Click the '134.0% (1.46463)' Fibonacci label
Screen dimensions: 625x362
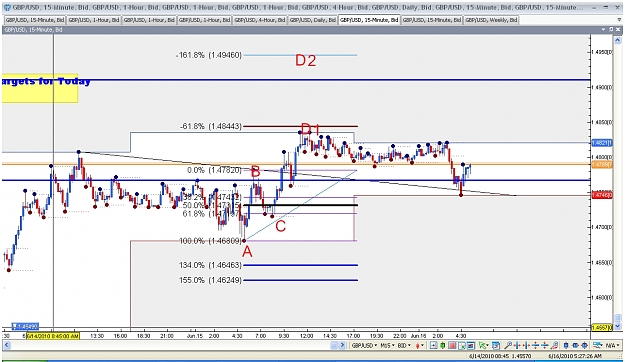(210, 265)
